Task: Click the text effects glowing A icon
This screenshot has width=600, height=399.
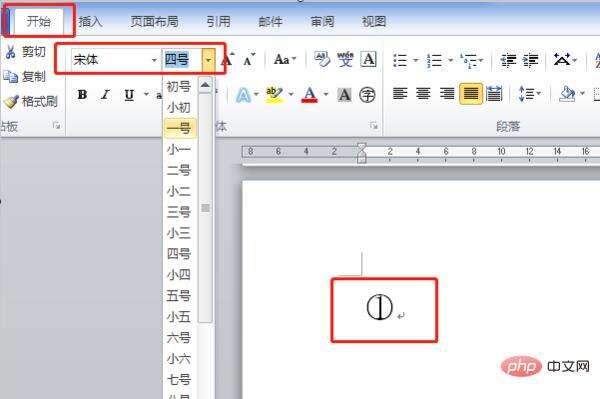Action: click(243, 95)
